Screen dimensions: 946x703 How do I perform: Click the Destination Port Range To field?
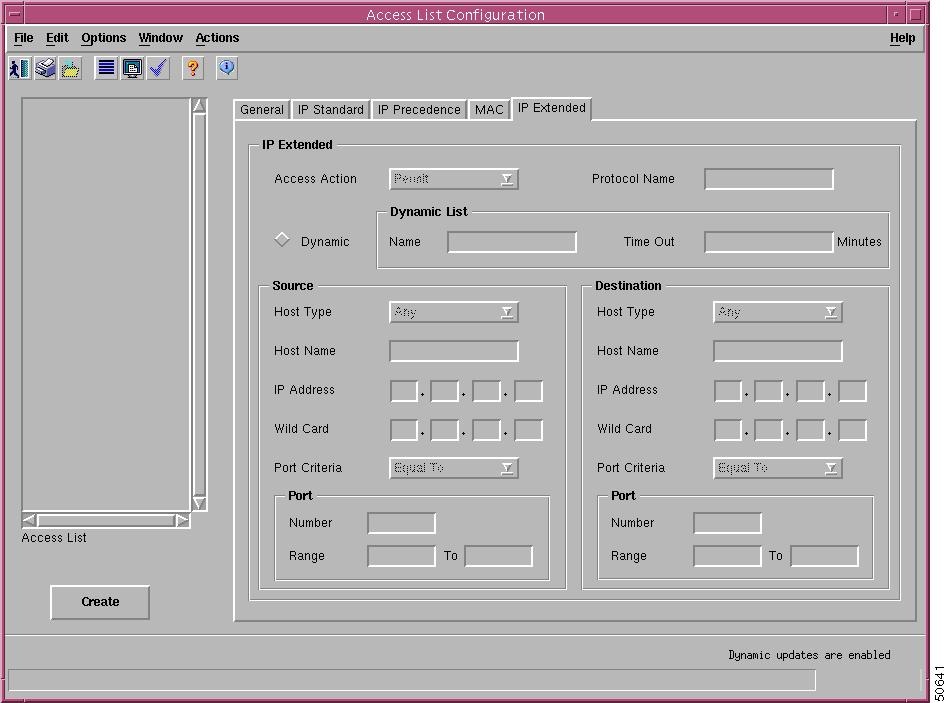click(825, 556)
